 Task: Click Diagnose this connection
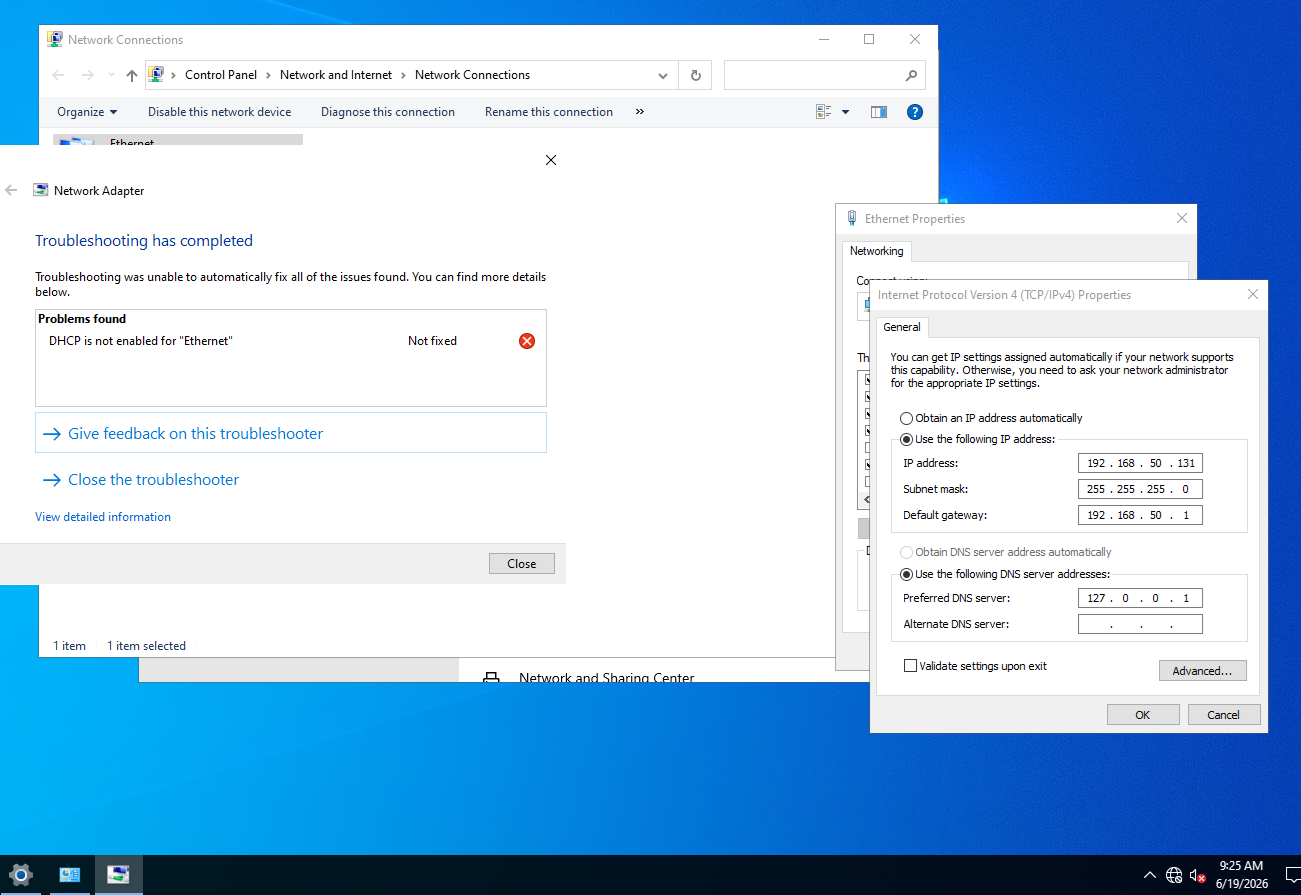[x=388, y=112]
